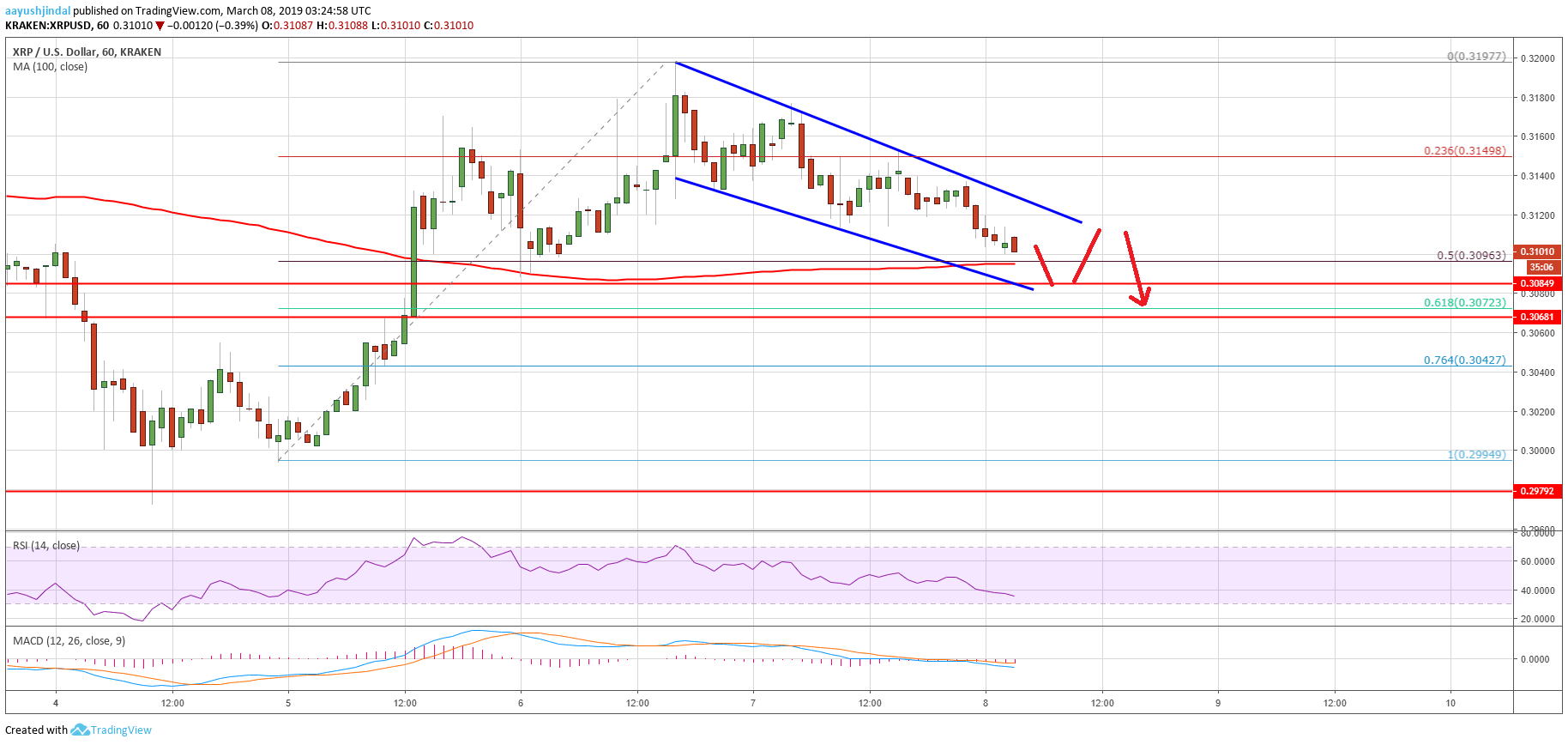Click the RSI (14, close) indicator label
Image resolution: width=1568 pixels, height=745 pixels.
coord(46,546)
